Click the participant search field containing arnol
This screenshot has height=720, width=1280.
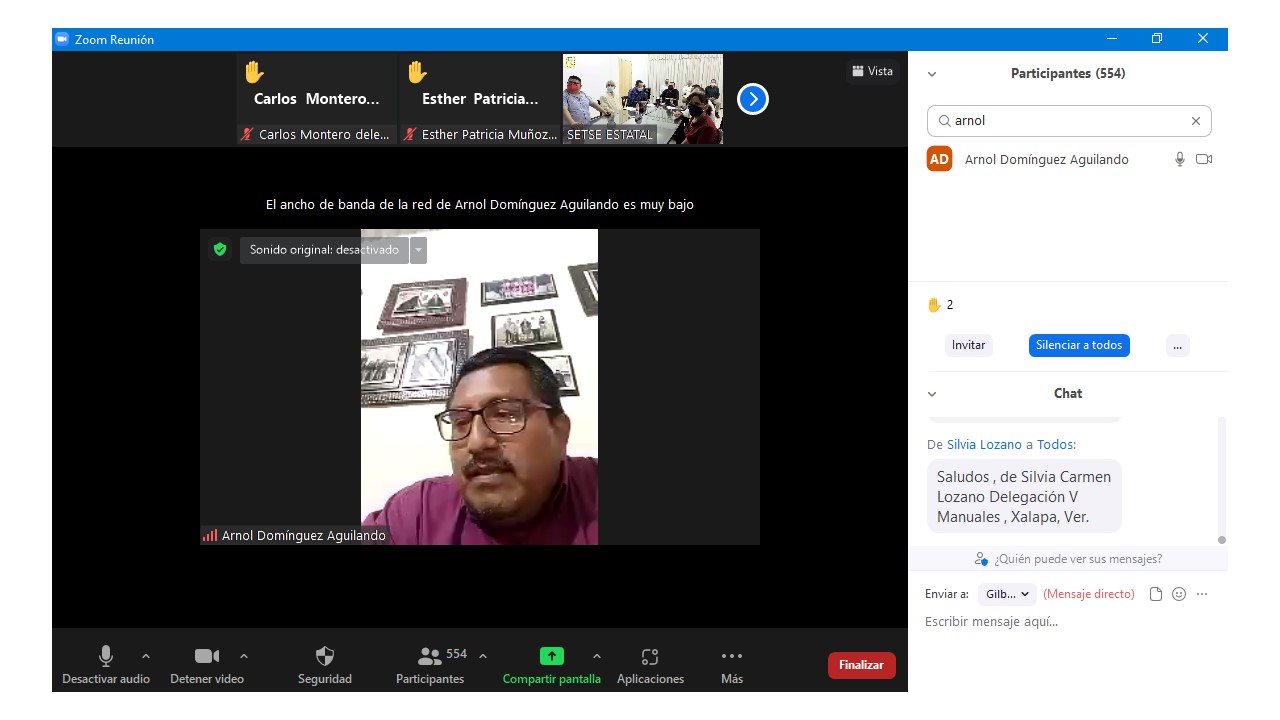pos(1069,121)
